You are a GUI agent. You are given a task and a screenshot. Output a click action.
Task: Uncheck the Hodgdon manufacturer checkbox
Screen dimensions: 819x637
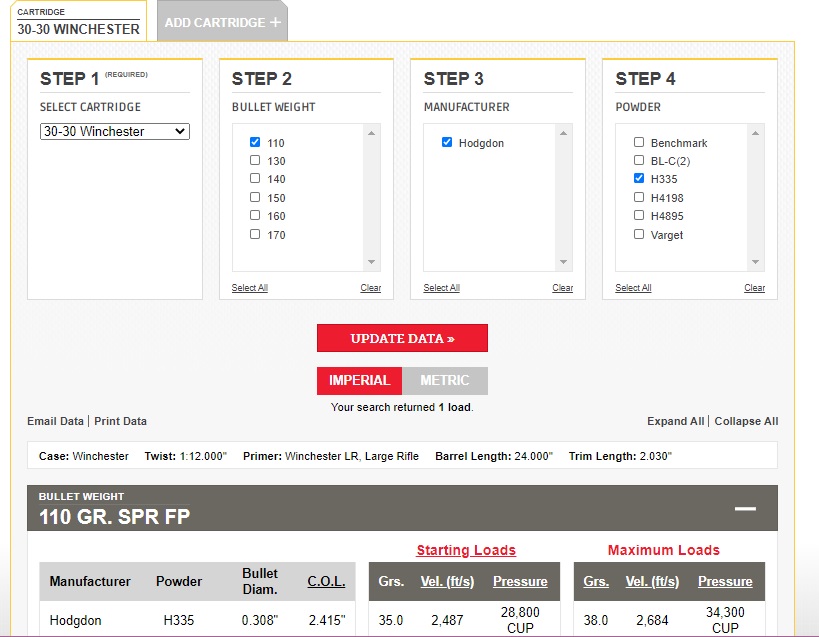[447, 142]
